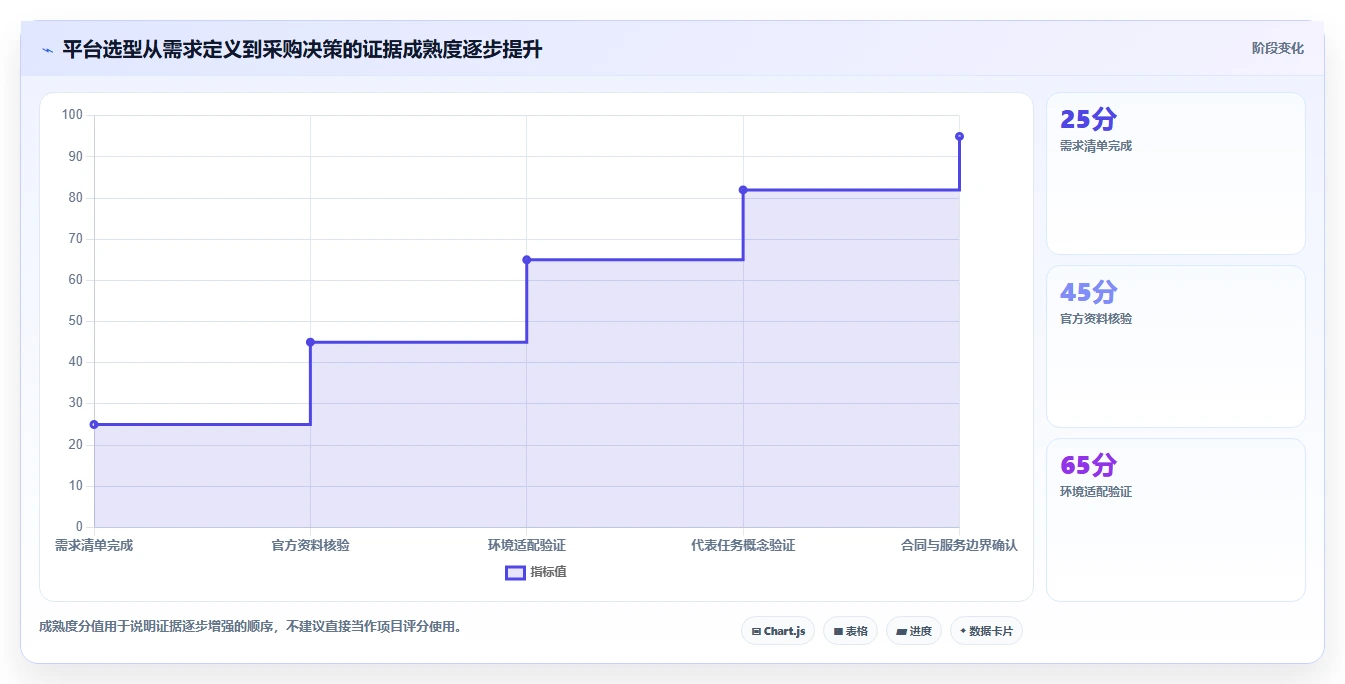Open the 45分 官方资料核验 card

click(x=1176, y=347)
